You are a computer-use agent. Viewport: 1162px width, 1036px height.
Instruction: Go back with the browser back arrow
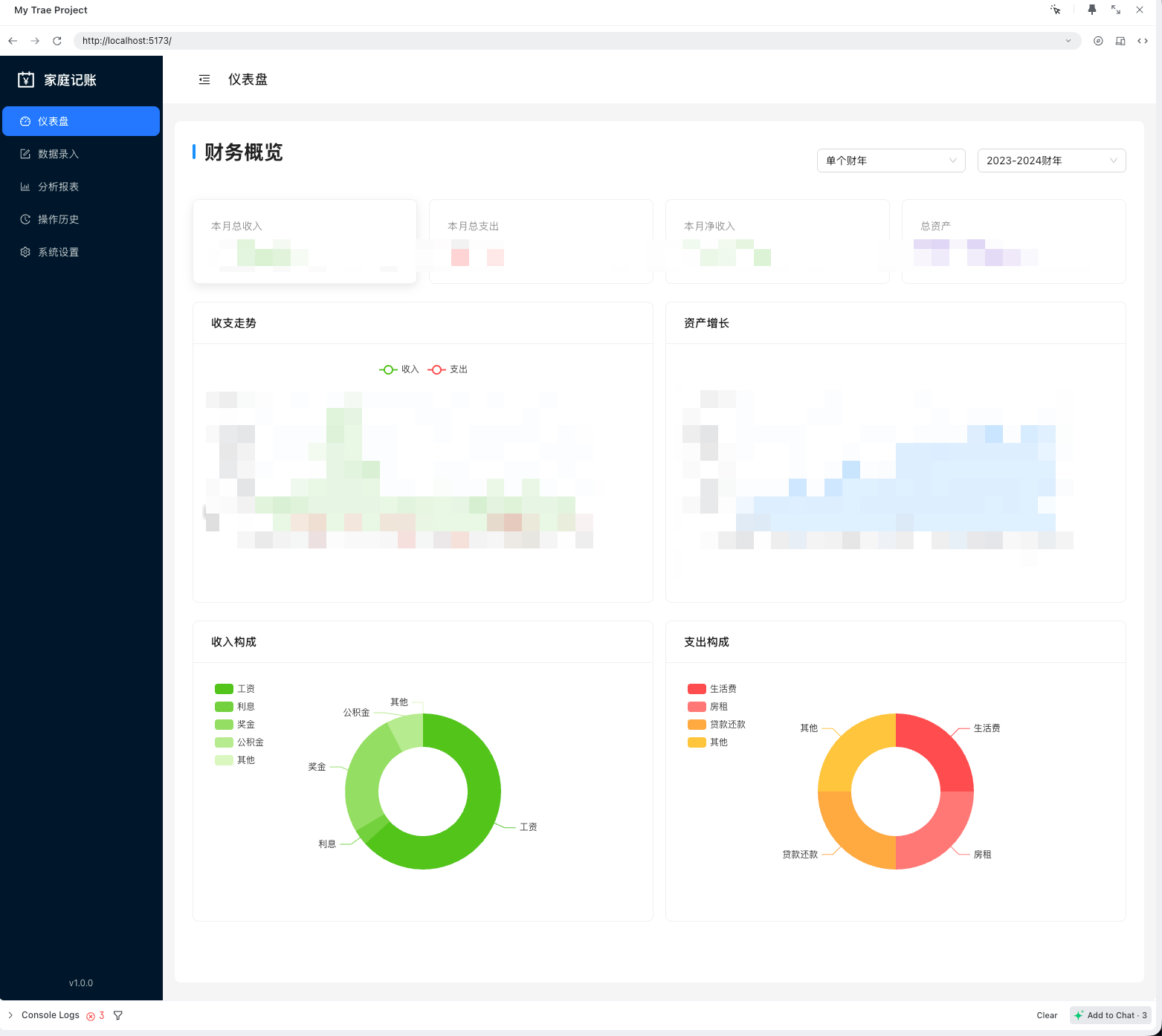[13, 41]
